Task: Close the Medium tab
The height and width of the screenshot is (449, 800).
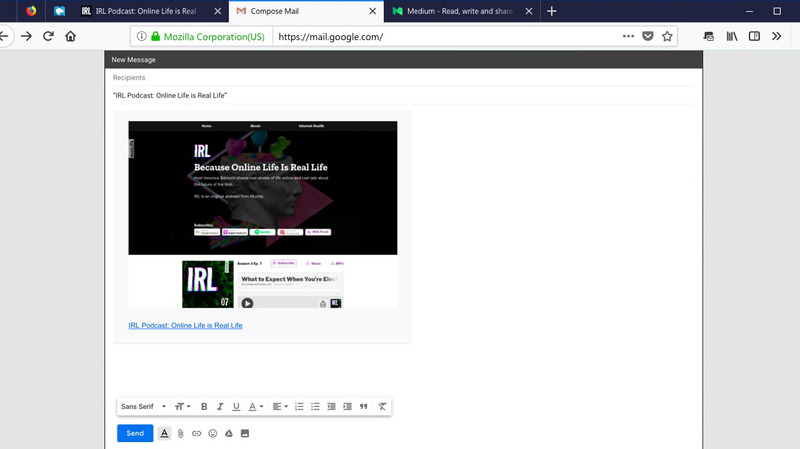Action: (529, 11)
